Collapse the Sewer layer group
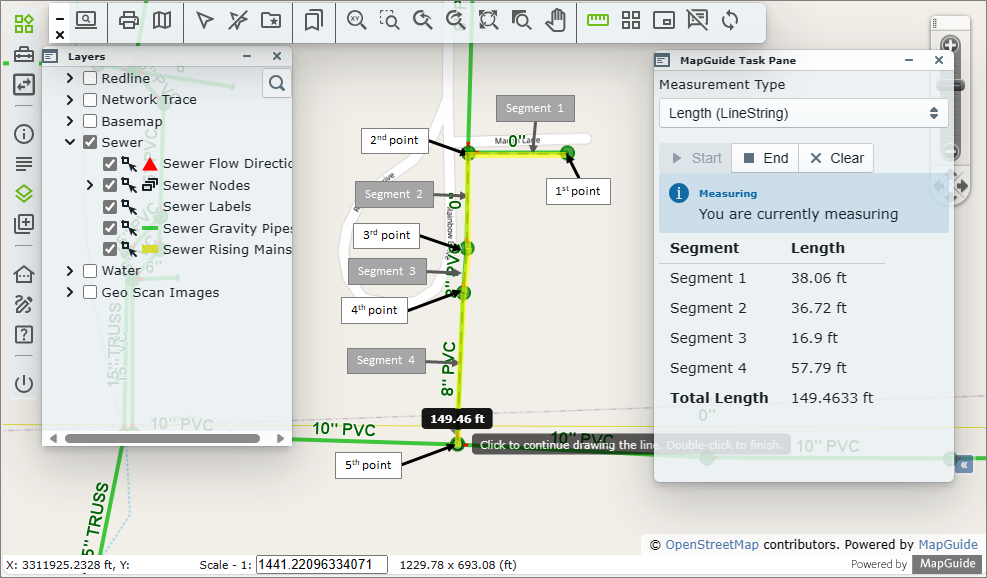The height and width of the screenshot is (578, 987). point(70,142)
